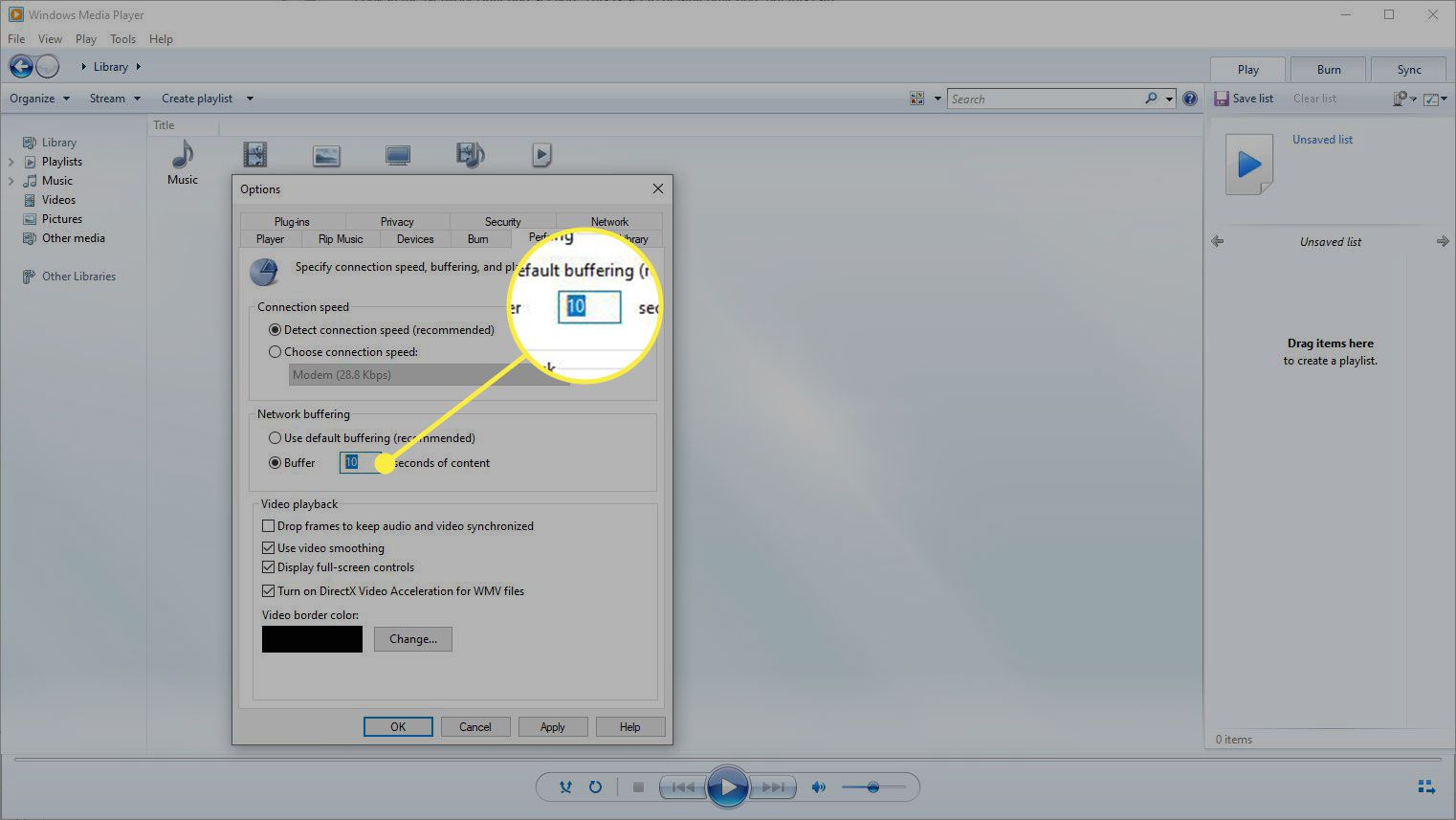Screen dimensions: 1456x820
Task: Open the Playlists icon in library view
Action: [x=541, y=154]
